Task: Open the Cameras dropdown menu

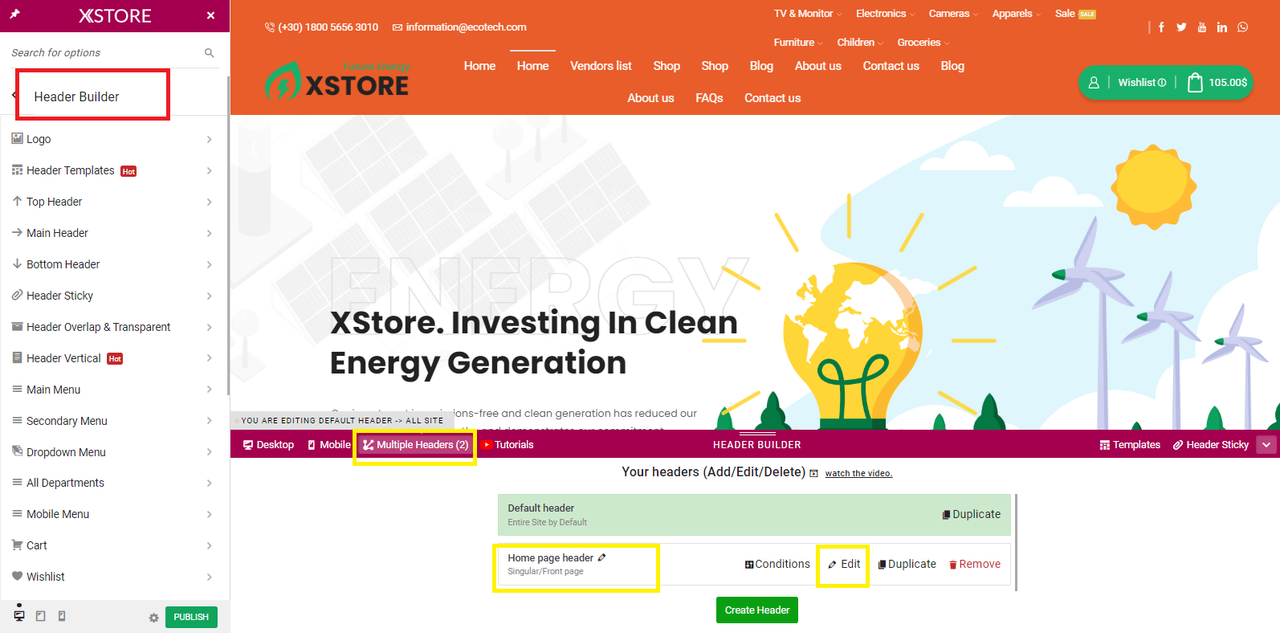Action: click(x=954, y=14)
